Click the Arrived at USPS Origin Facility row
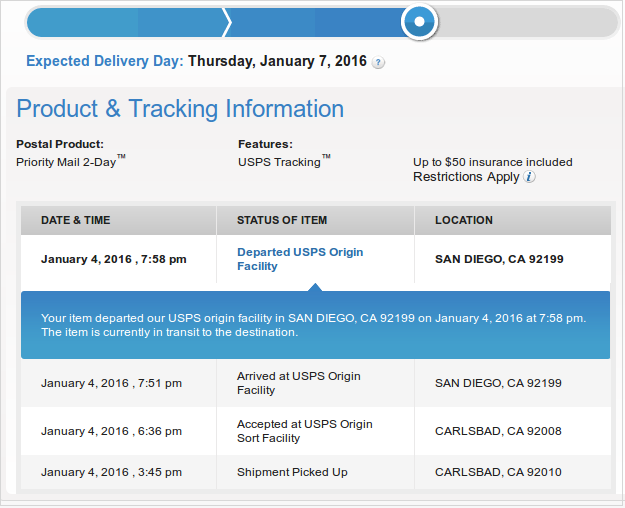Screen dimensions: 625x508 [298, 383]
